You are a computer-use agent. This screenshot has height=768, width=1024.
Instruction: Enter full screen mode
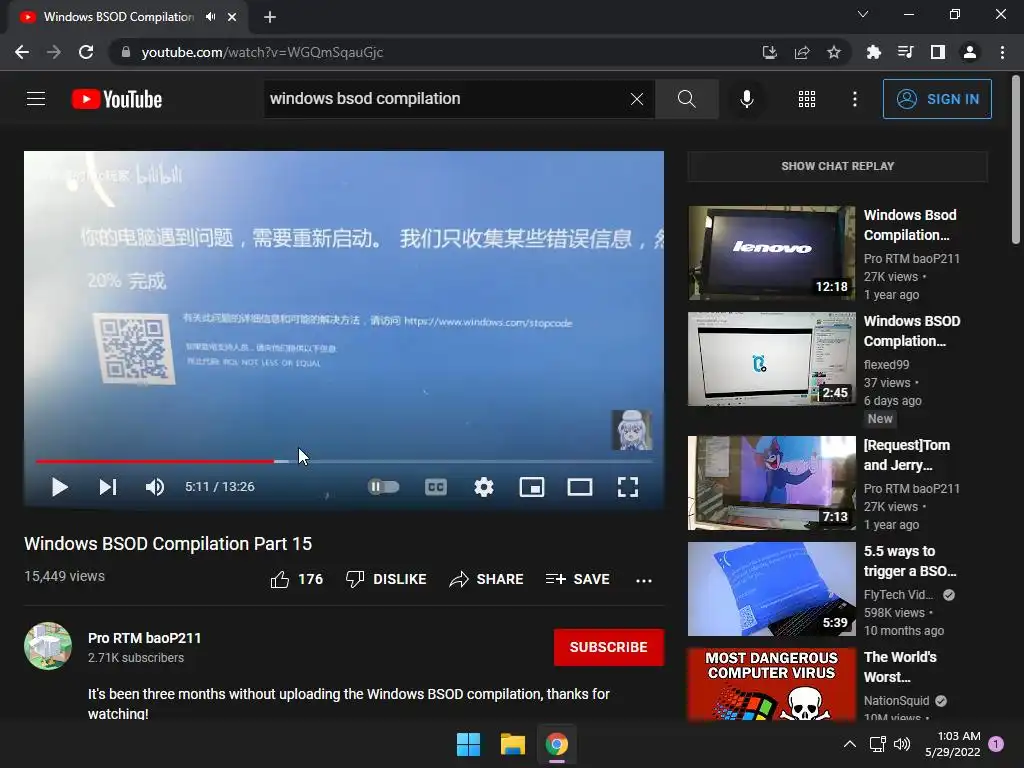(x=628, y=487)
